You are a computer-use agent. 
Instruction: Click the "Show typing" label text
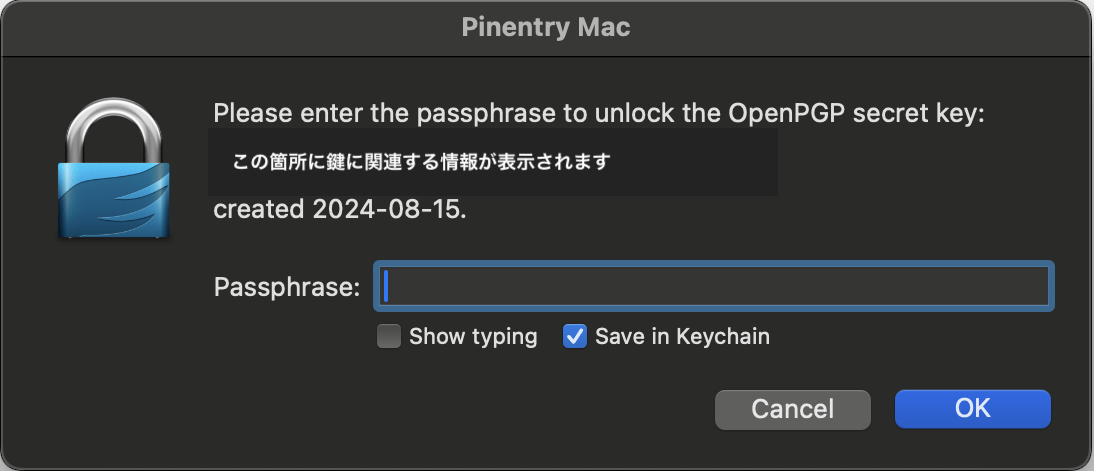(473, 337)
